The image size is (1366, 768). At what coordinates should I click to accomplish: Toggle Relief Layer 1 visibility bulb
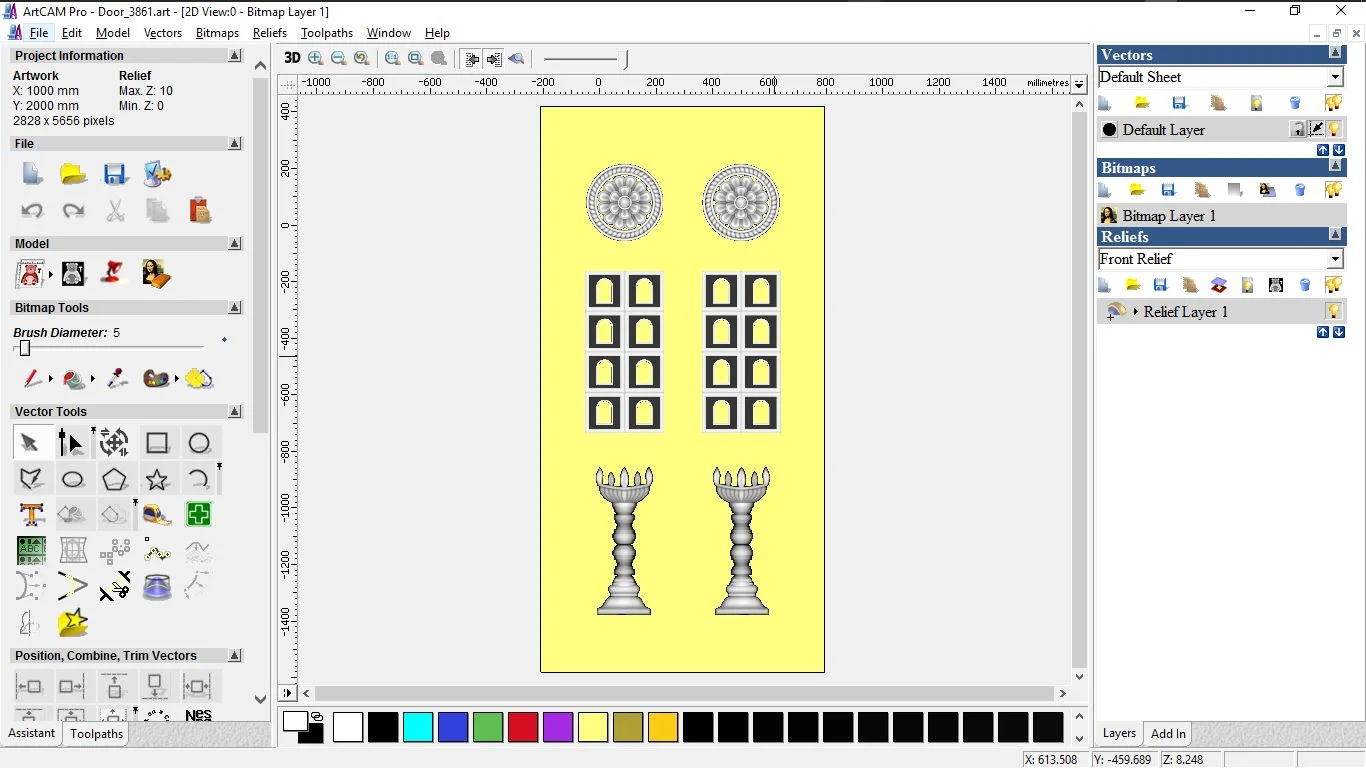(1333, 311)
